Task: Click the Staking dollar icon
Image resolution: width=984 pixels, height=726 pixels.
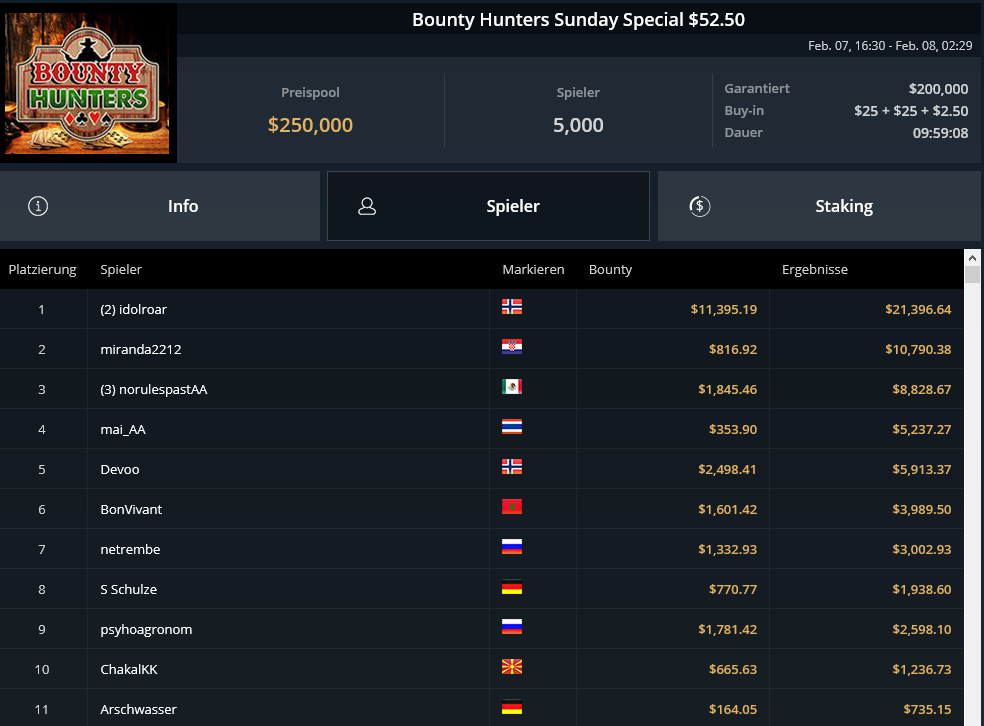Action: [700, 206]
